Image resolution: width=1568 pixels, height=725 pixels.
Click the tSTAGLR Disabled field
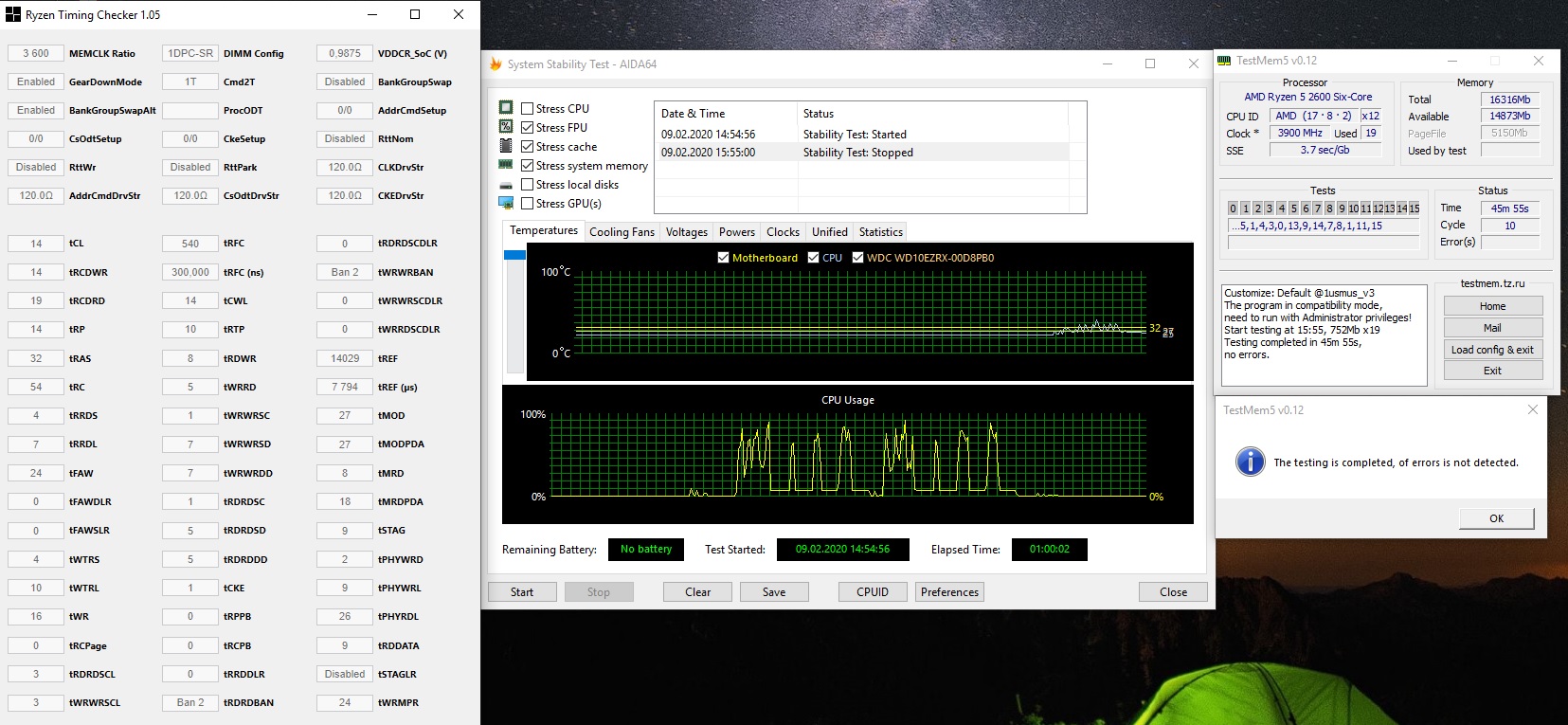(345, 674)
